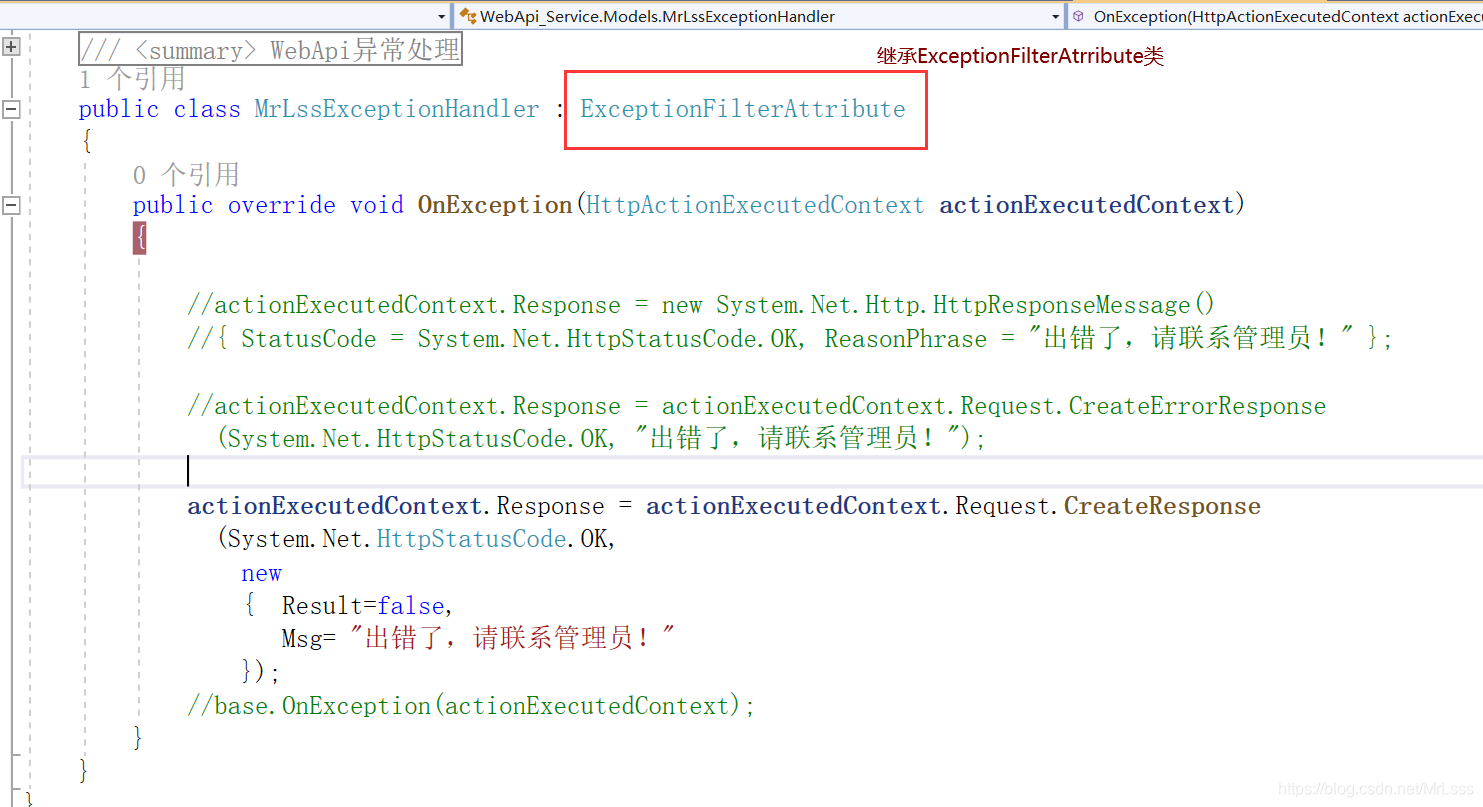Click the class icon beside WebApi_Service.Models.MrLssExceptionHandler
The image size is (1483, 807).
click(467, 16)
